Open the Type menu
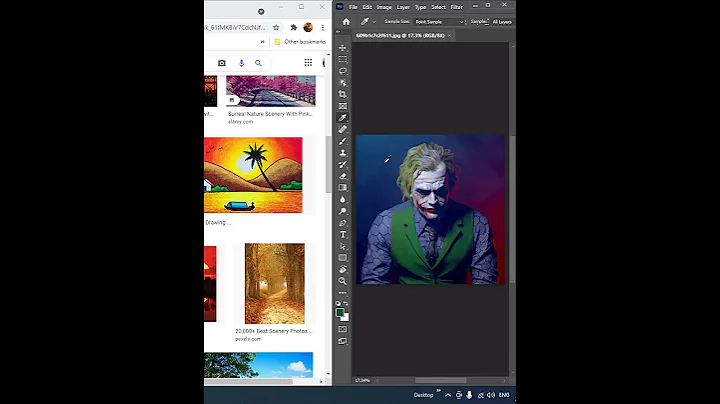This screenshot has height=404, width=720. click(x=421, y=7)
